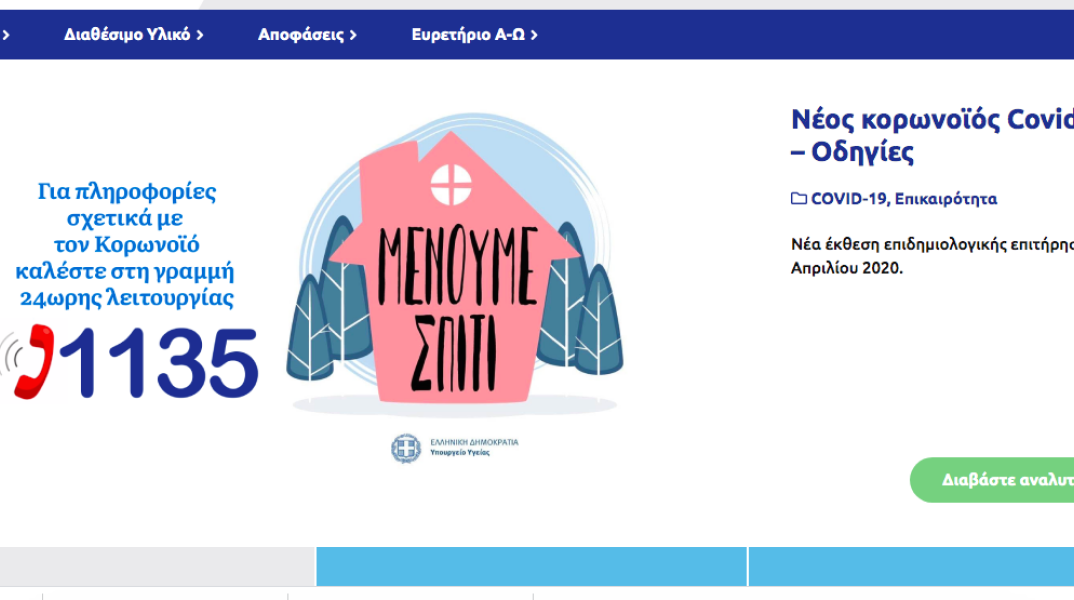1074x600 pixels.
Task: Click the 1135 hotline number banner
Action: 130,362
